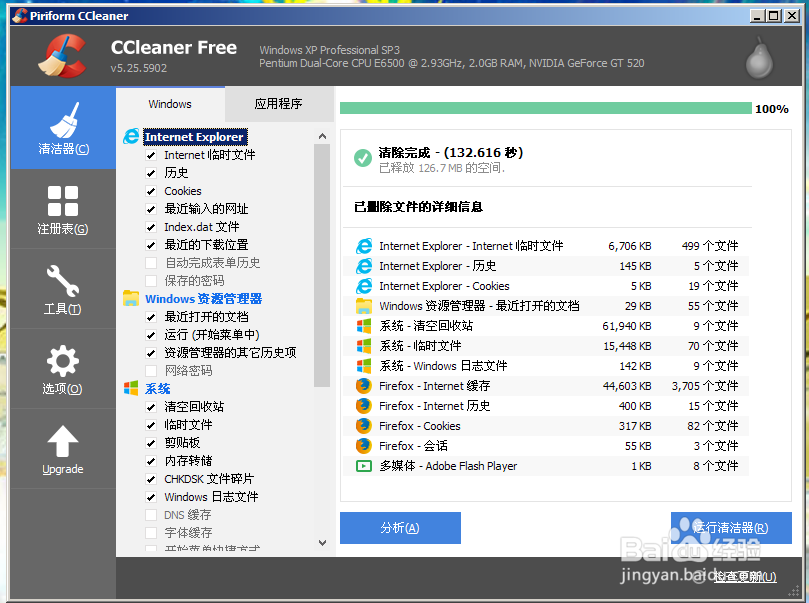Click the pear icon in header
The width and height of the screenshot is (809, 603).
point(759,58)
